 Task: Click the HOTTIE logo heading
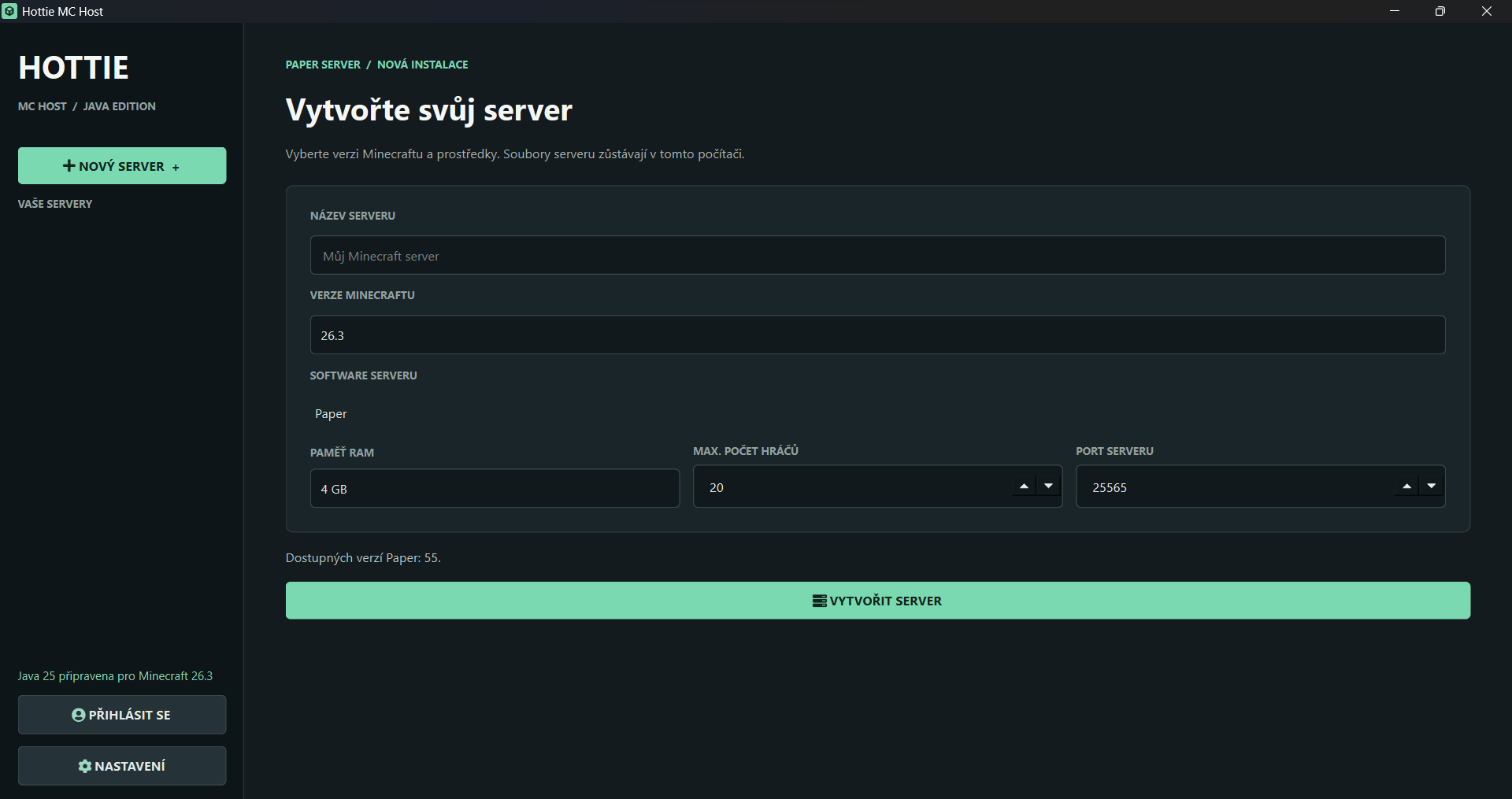[73, 68]
